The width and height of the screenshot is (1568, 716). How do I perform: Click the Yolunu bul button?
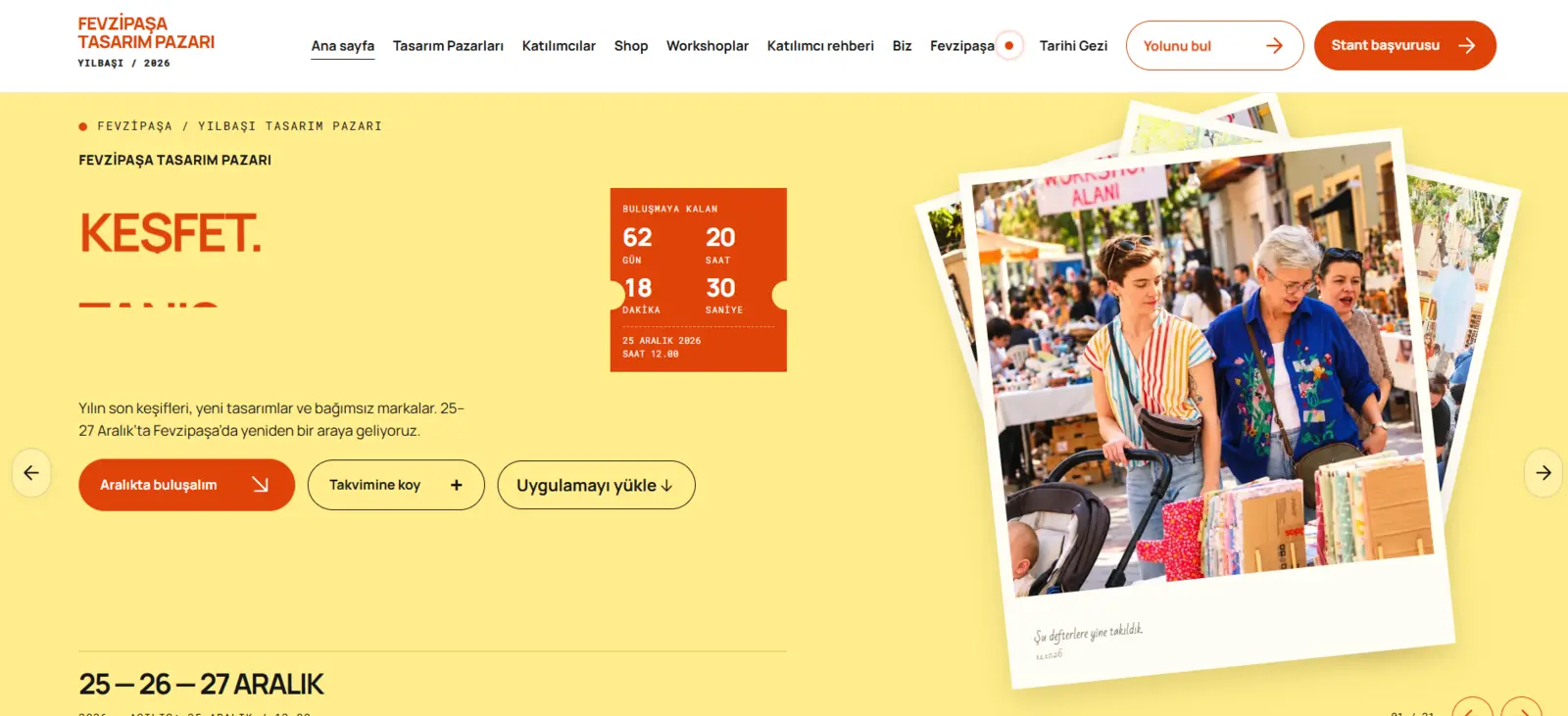pos(1214,45)
